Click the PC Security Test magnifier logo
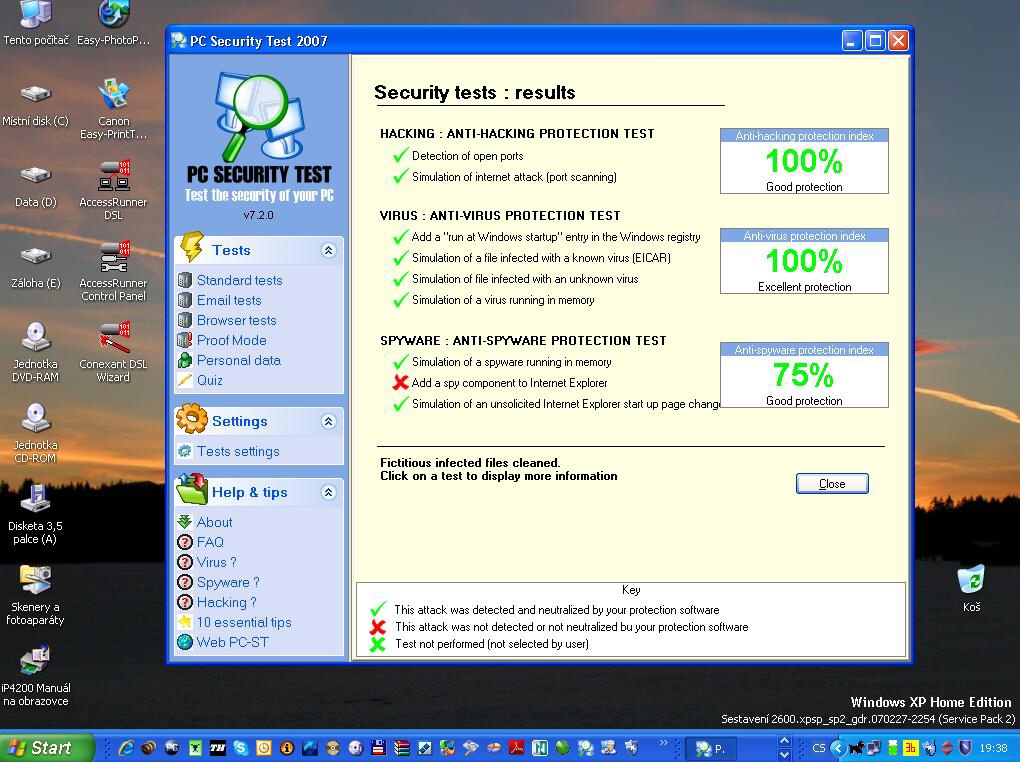Screen dimensions: 1020x762 point(258,117)
